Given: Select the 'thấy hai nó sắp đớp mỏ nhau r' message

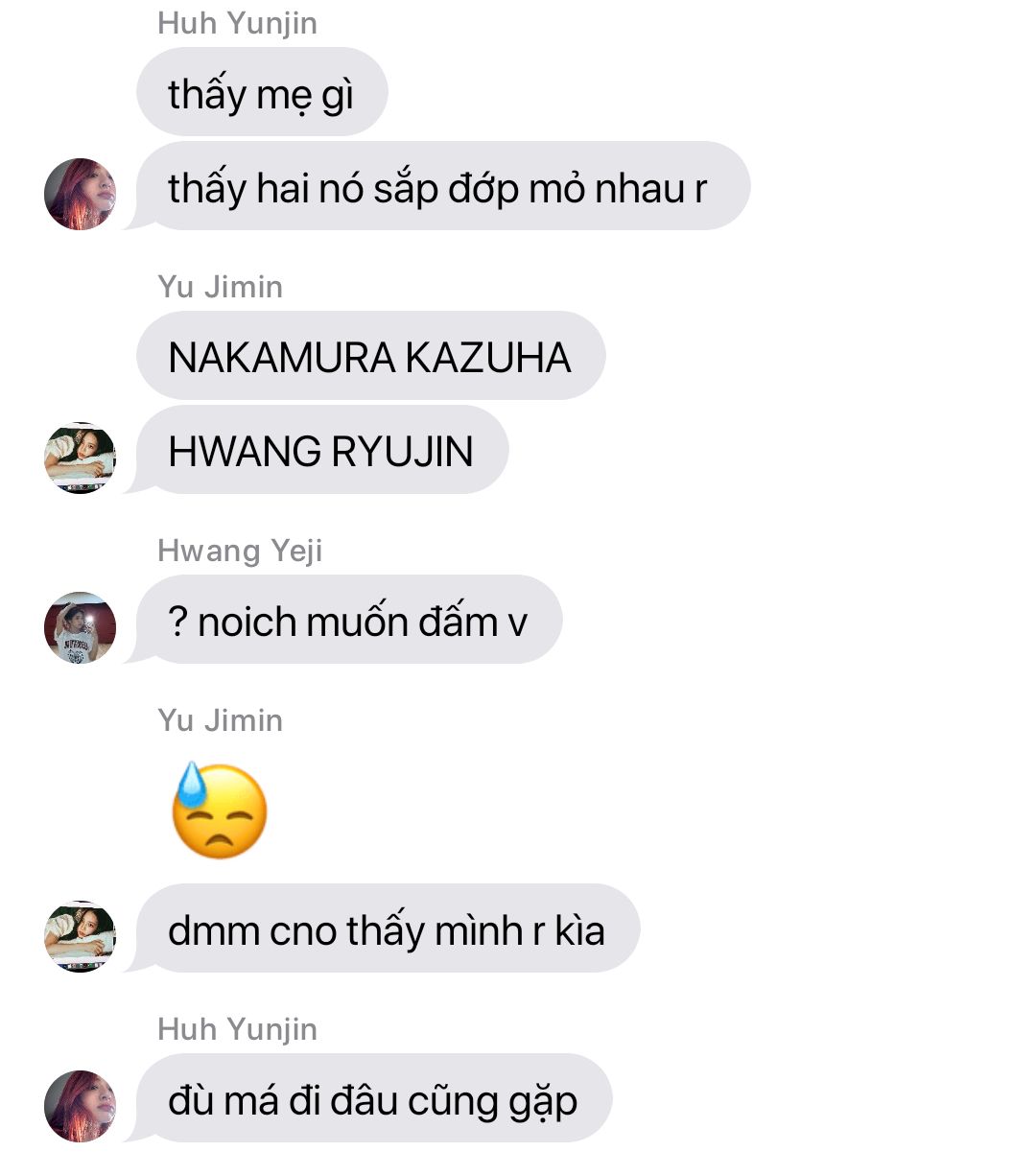Looking at the screenshot, I should coord(442,186).
